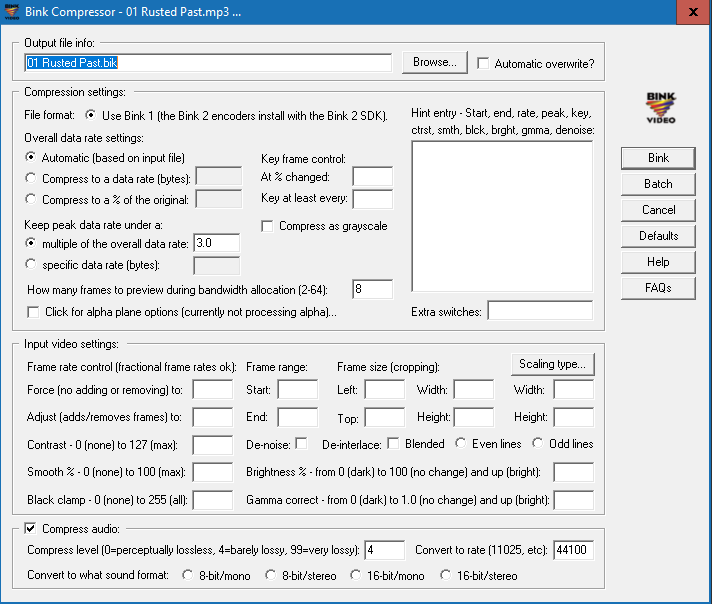Click the Black clamp value field
This screenshot has width=712, height=604.
(213, 500)
